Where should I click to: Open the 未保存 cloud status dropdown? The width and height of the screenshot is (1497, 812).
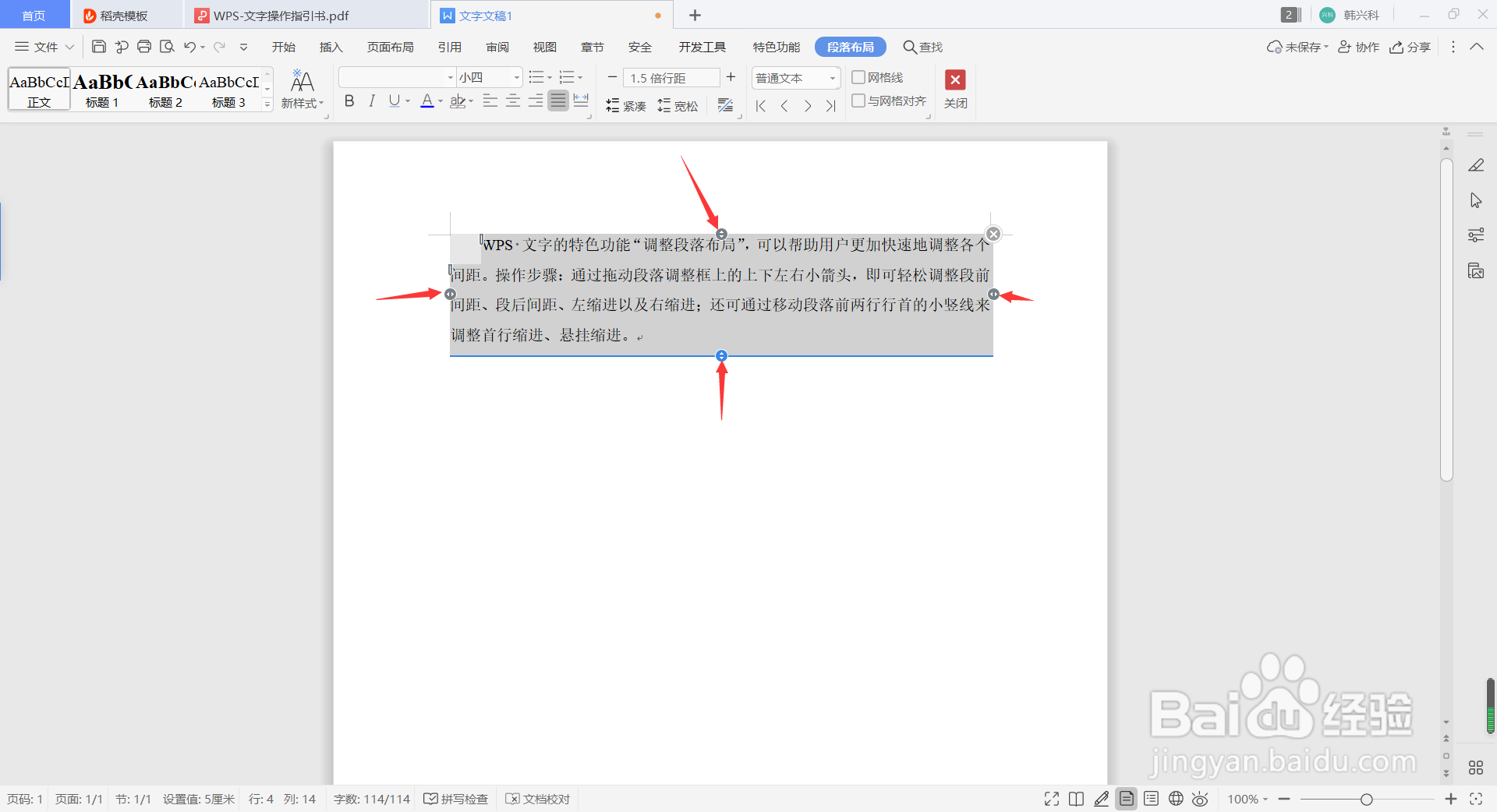1297,47
